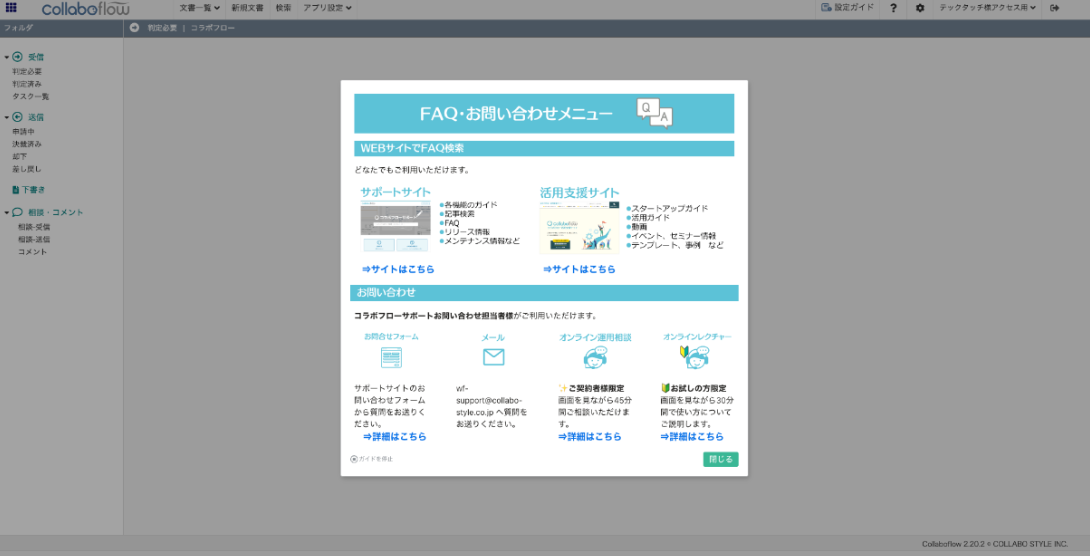Select 差し戻し in the sidebar

[x=26, y=170]
